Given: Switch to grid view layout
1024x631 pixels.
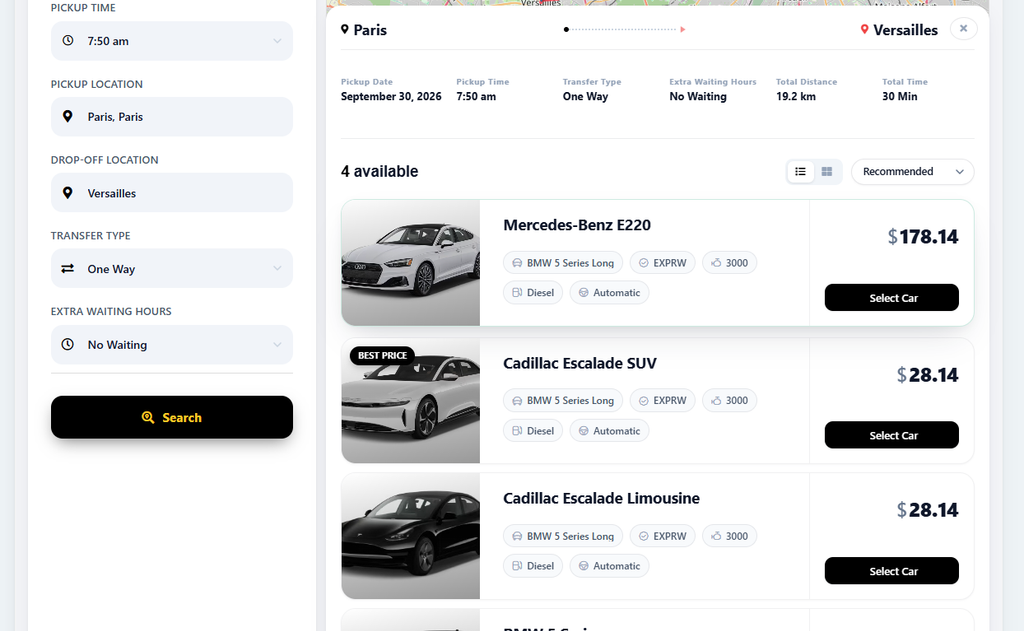Looking at the screenshot, I should pyautogui.click(x=827, y=172).
